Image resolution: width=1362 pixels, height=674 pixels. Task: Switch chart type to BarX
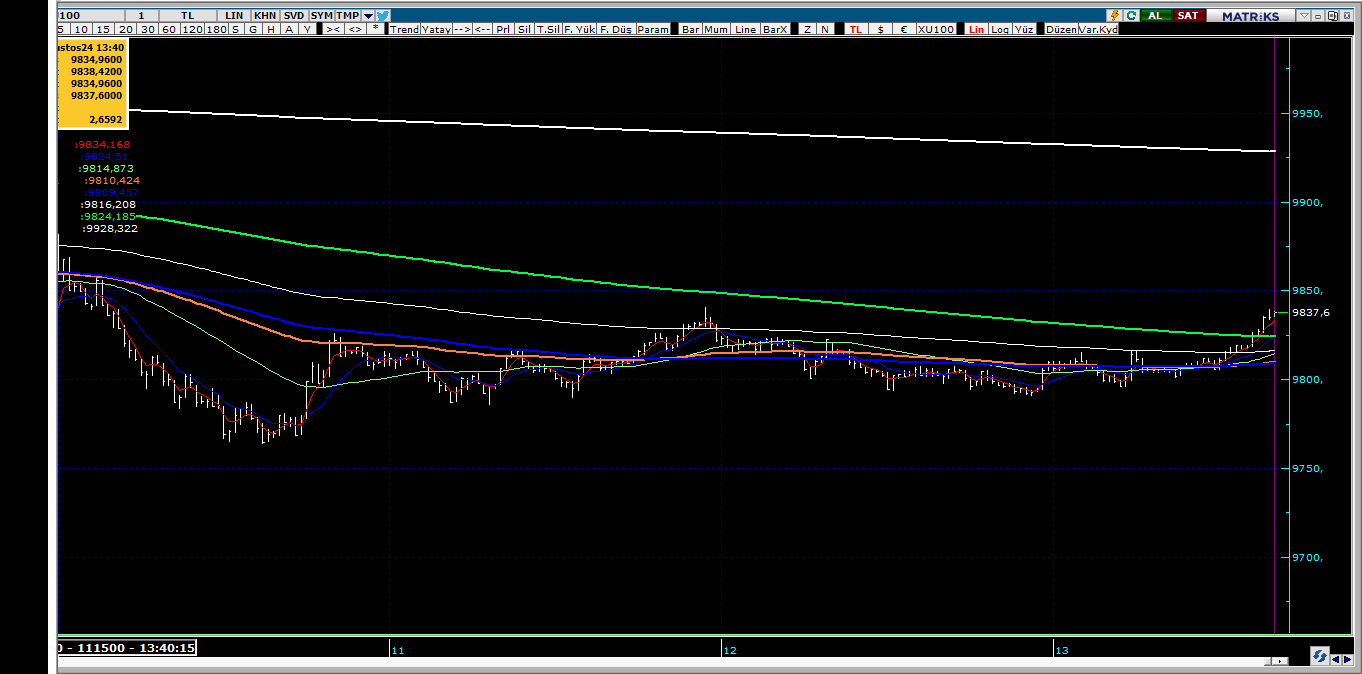775,29
